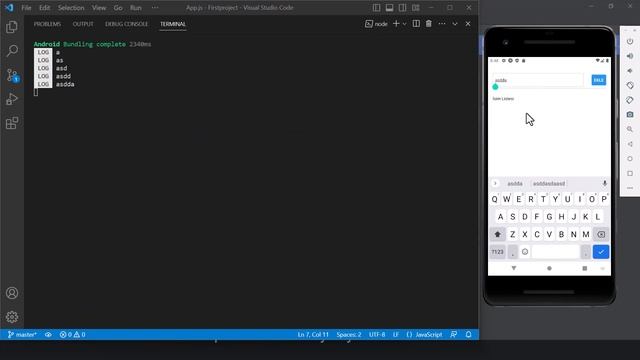Open notifications bell in status bar
The image size is (640, 360).
point(469,334)
